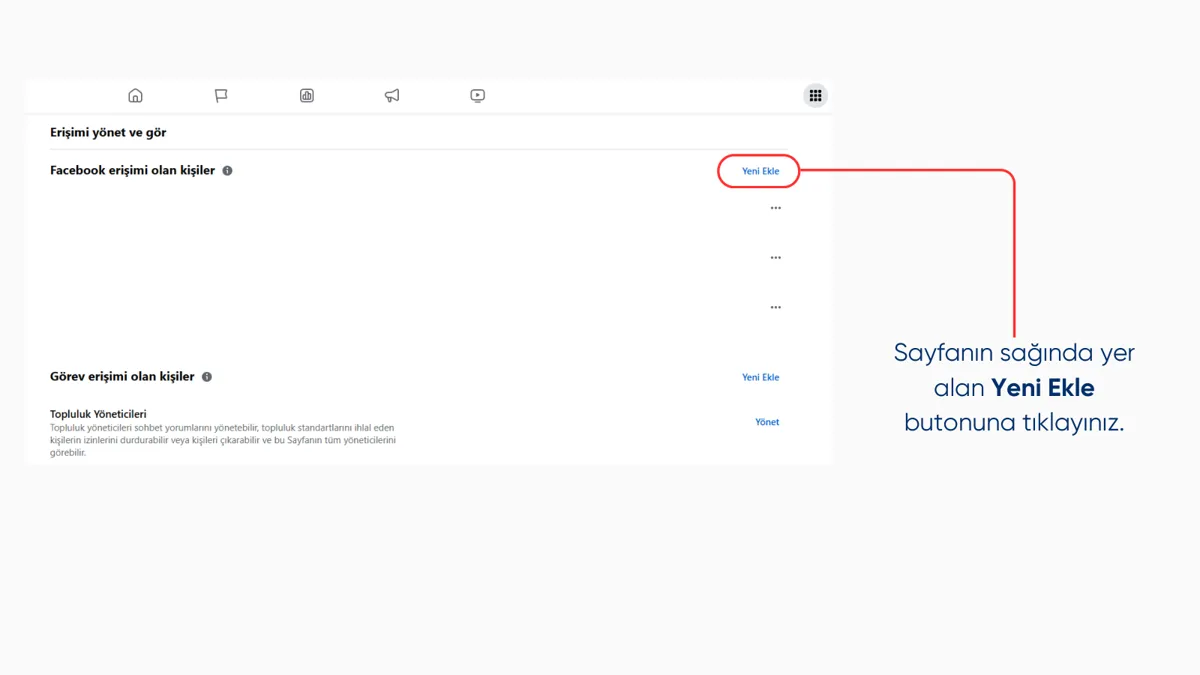Click Yönet next to Topluluk Yöneticileri
The height and width of the screenshot is (675, 1200).
[767, 422]
